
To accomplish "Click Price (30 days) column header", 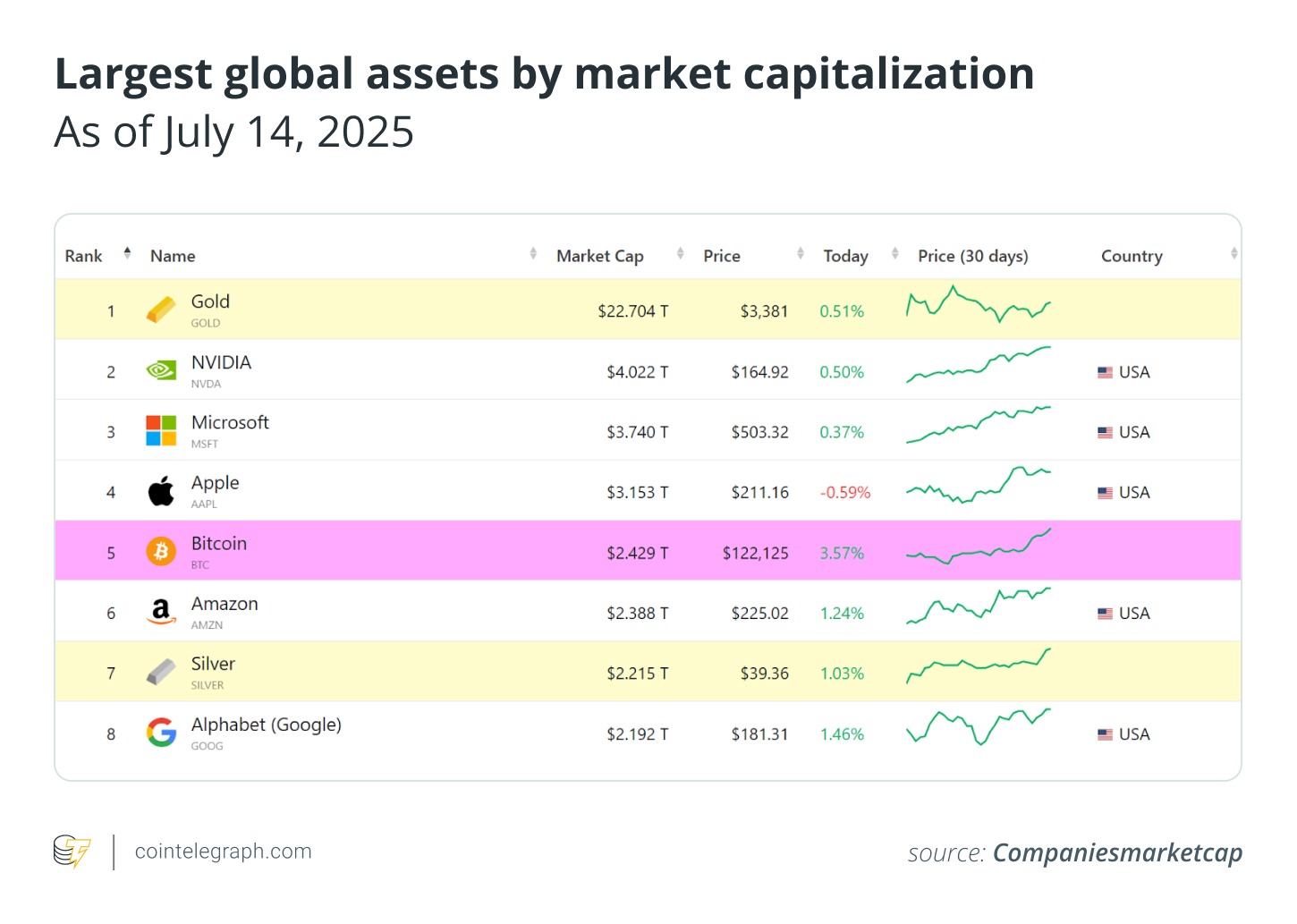I will point(973,256).
